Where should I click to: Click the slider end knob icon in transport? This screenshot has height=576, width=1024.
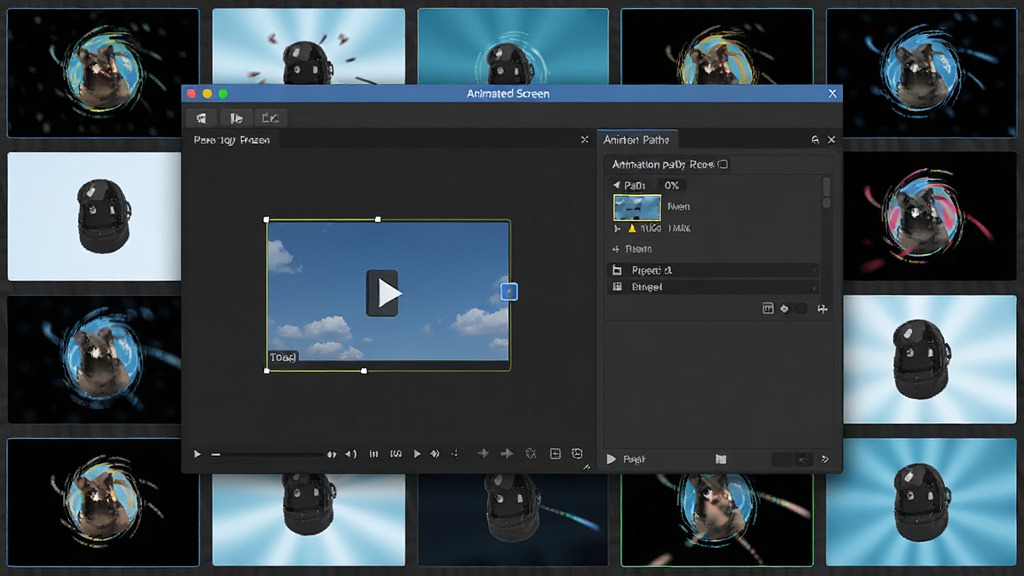click(x=332, y=454)
